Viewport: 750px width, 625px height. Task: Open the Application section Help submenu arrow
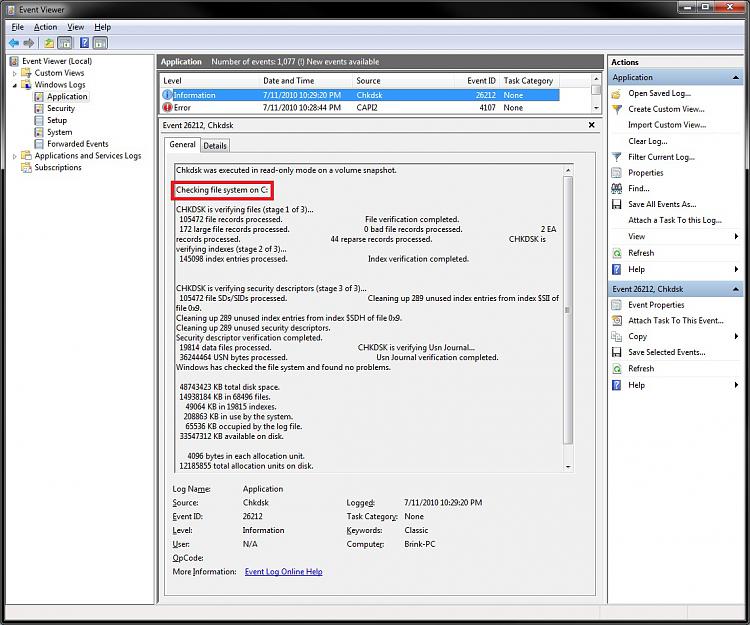click(736, 269)
